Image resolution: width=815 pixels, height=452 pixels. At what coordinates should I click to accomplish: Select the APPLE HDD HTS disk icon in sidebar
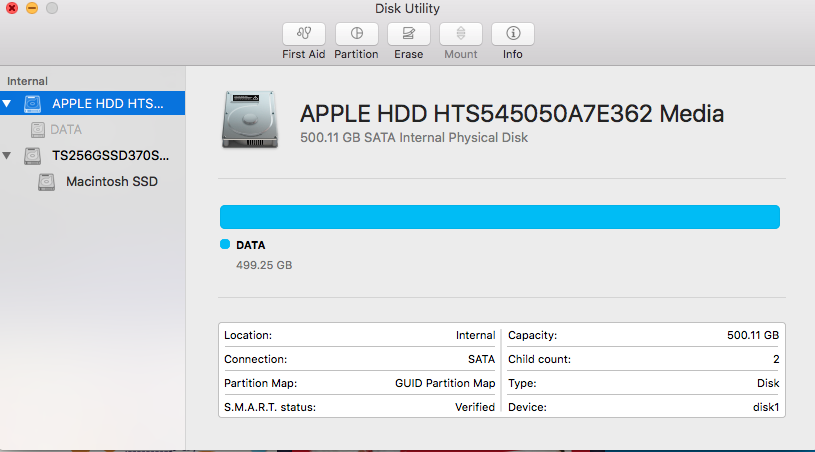tap(32, 103)
